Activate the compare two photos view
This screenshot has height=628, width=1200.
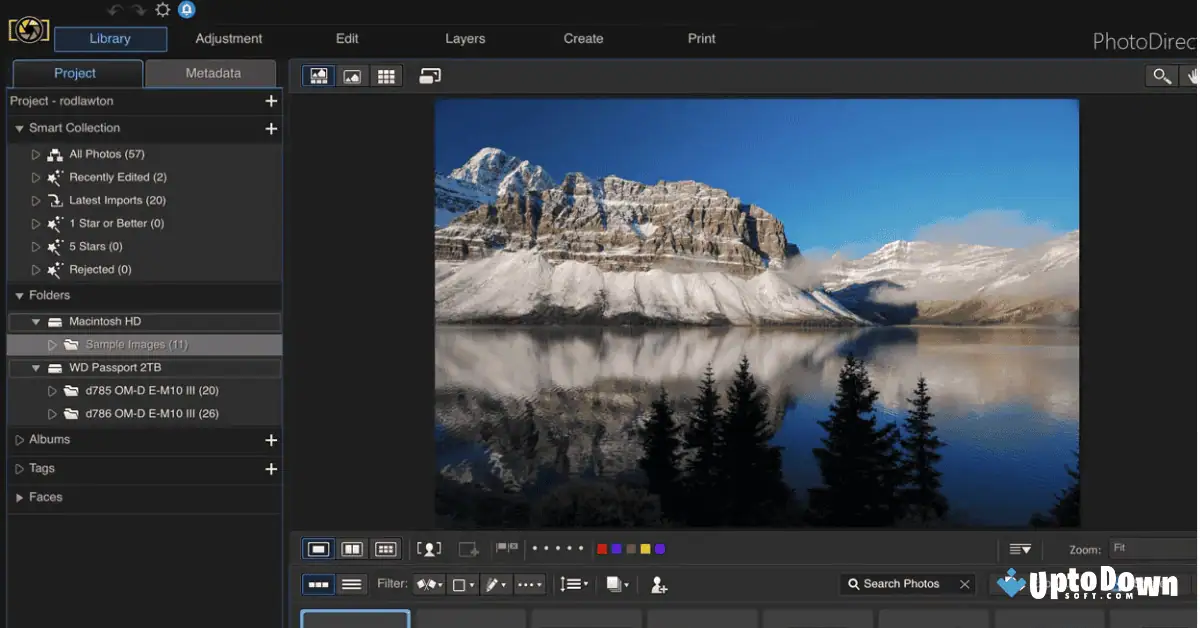(x=352, y=548)
